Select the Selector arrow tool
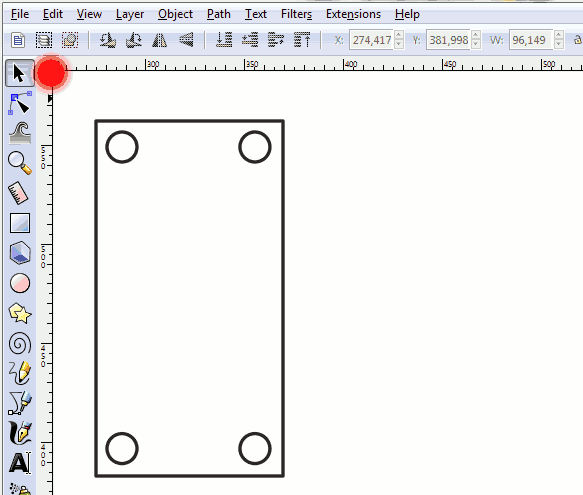Image resolution: width=583 pixels, height=495 pixels. click(19, 73)
